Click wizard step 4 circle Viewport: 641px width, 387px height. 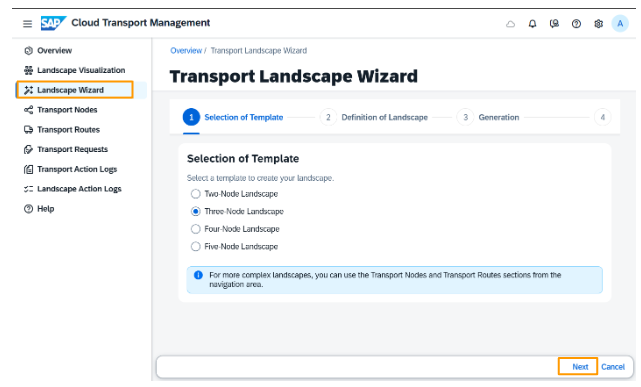(x=603, y=117)
